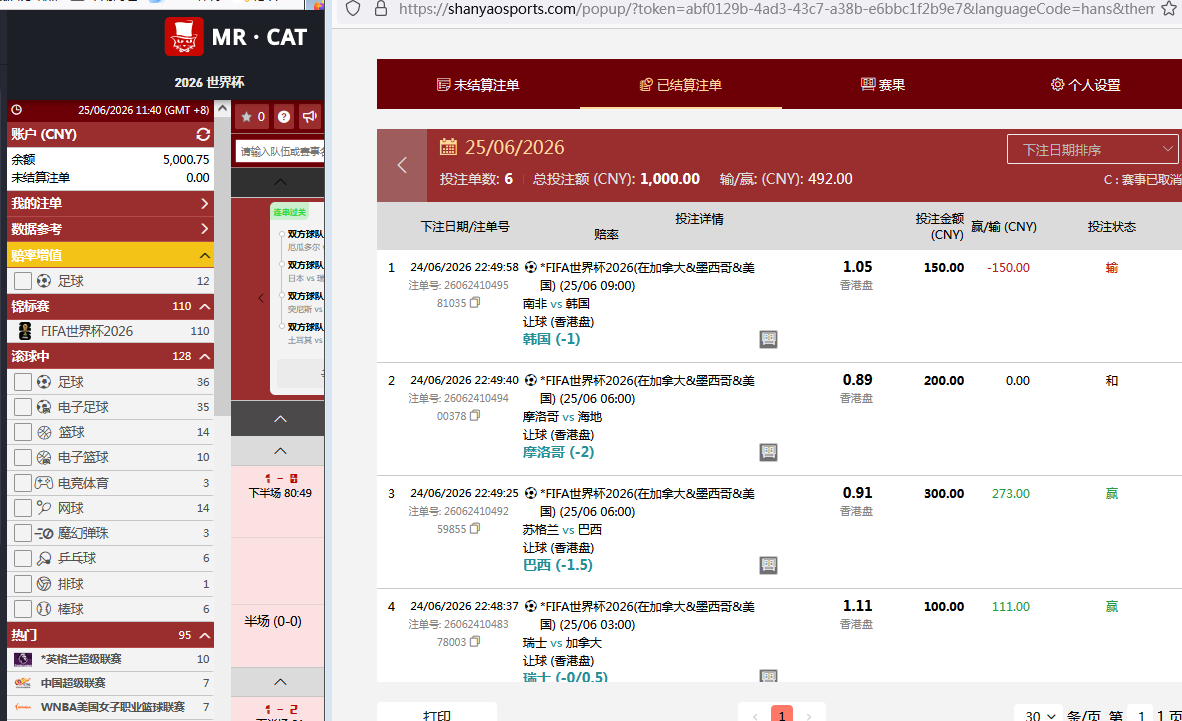Collapse panel above 下半场 80:49 match
Viewport: 1182px width, 721px height.
click(x=280, y=451)
